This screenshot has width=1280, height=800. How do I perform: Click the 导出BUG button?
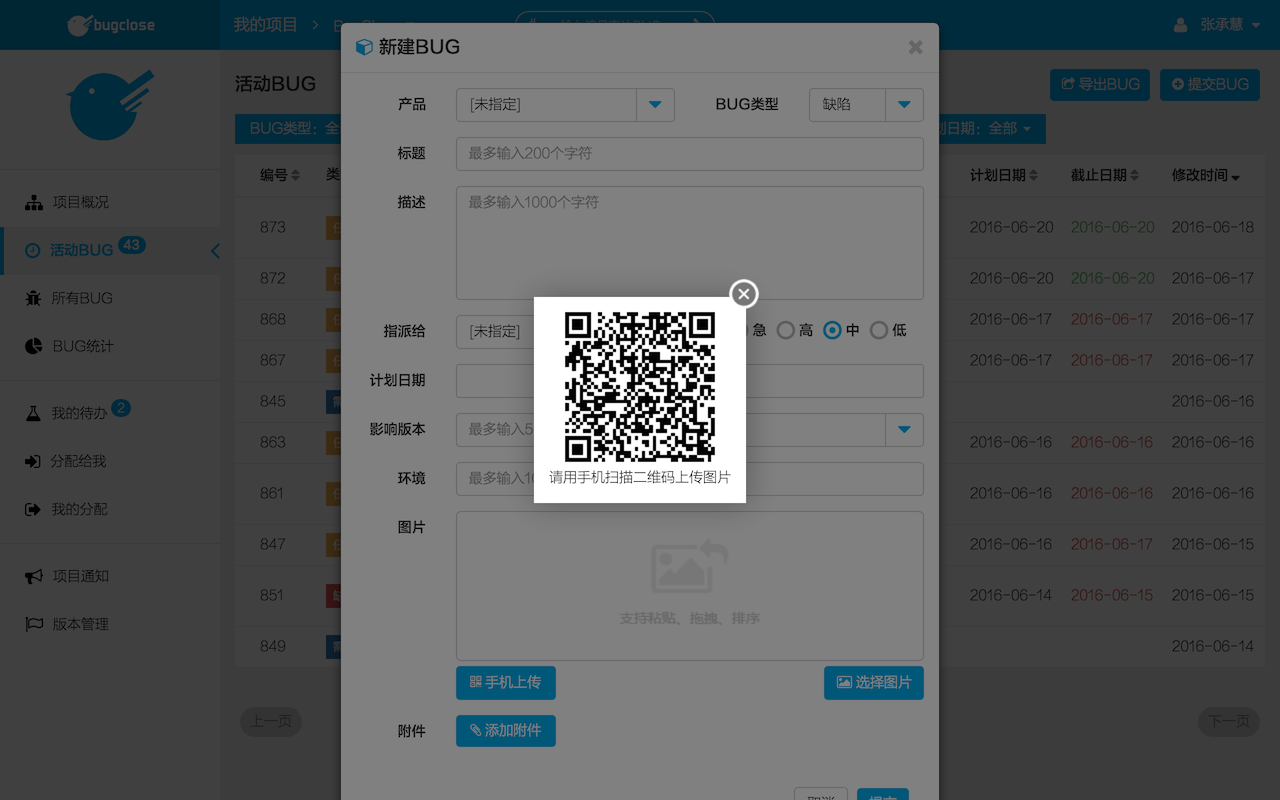point(1100,85)
